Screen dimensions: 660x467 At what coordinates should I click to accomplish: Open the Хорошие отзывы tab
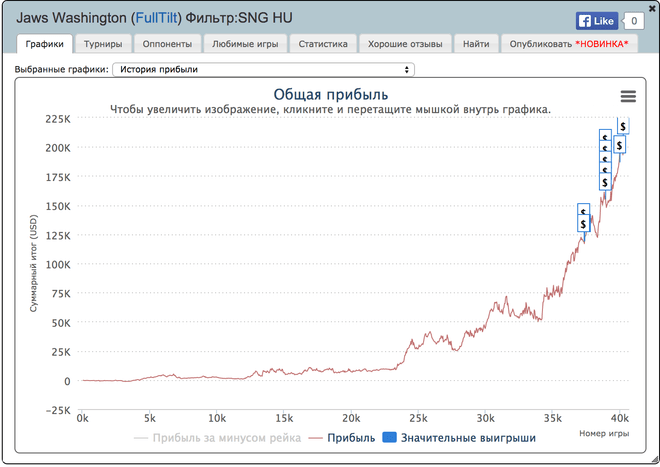click(x=405, y=44)
